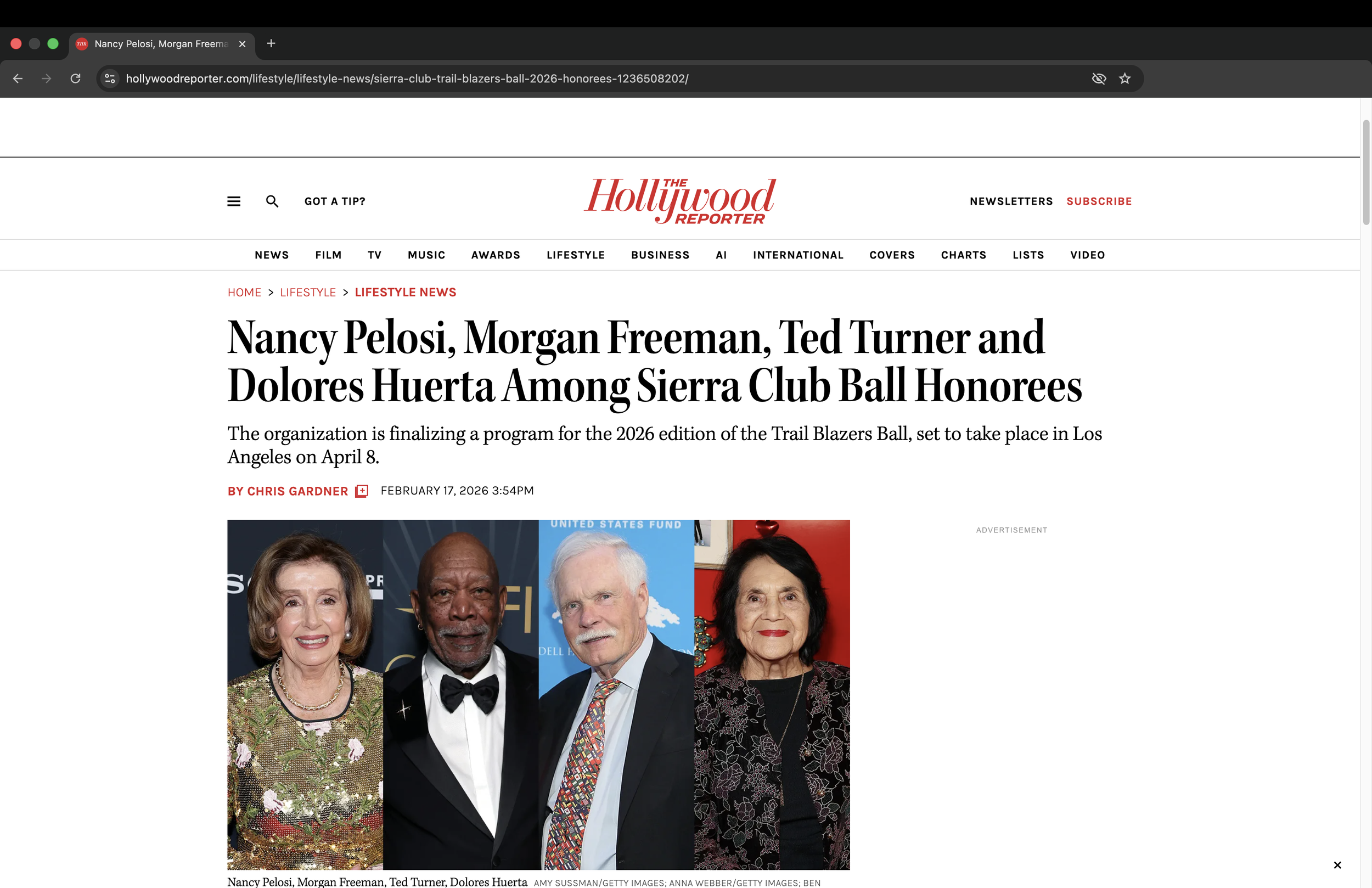This screenshot has width=1372, height=888.
Task: Open site information via lock icon in address bar
Action: coord(110,78)
